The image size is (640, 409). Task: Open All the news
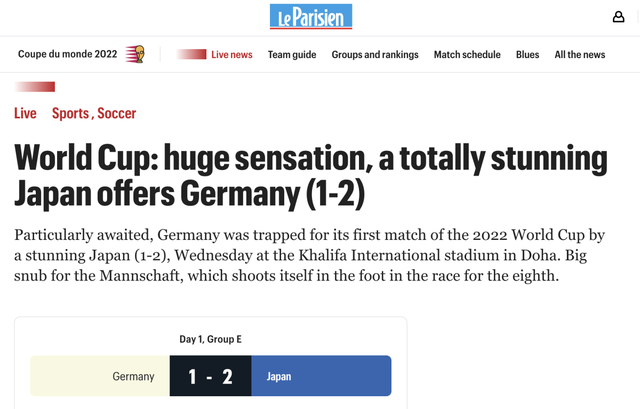click(x=580, y=55)
